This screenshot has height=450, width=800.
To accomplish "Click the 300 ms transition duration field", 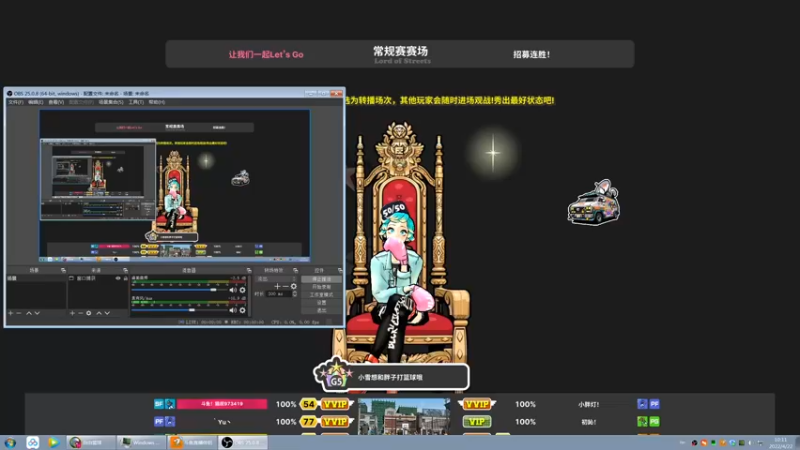I will click(279, 294).
